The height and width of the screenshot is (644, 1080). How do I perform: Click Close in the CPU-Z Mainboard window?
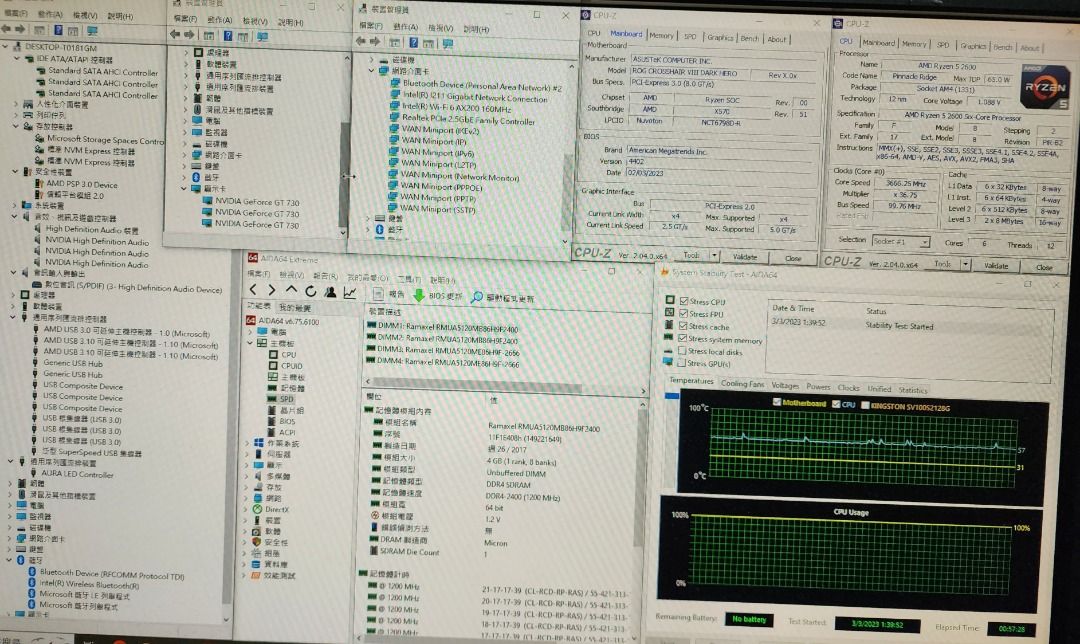click(793, 258)
